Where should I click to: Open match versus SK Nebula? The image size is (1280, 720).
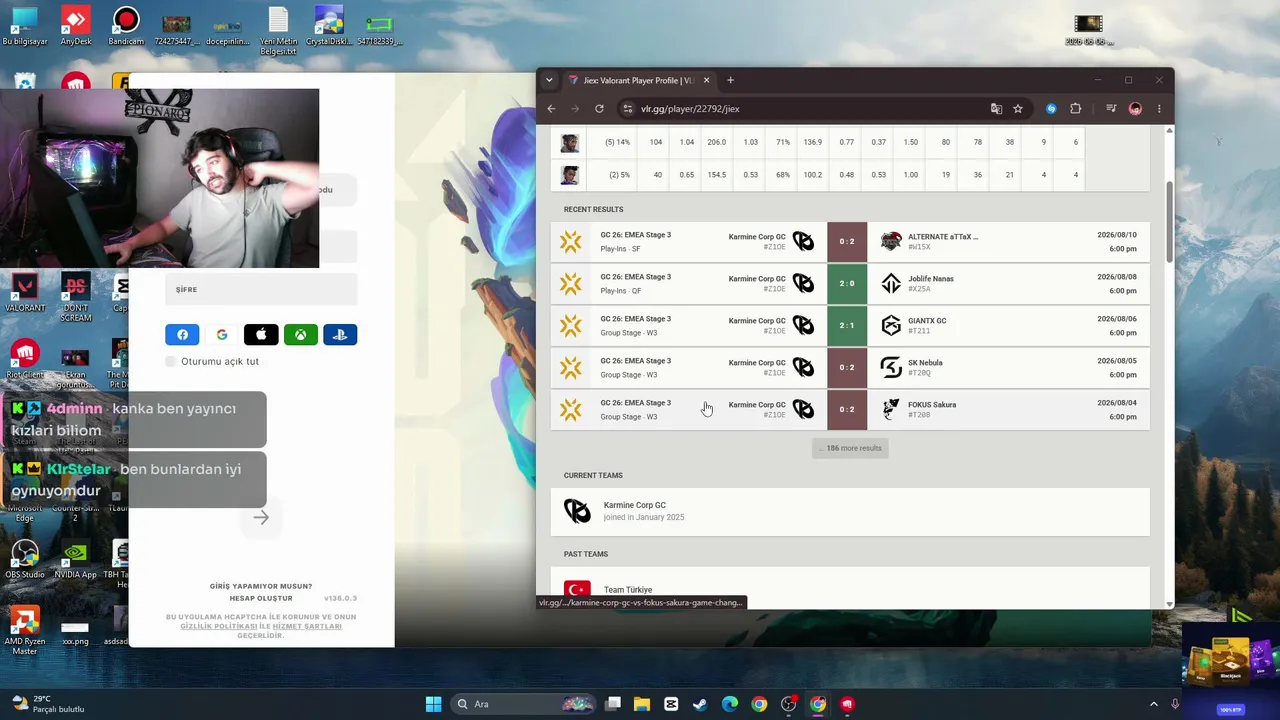850,367
